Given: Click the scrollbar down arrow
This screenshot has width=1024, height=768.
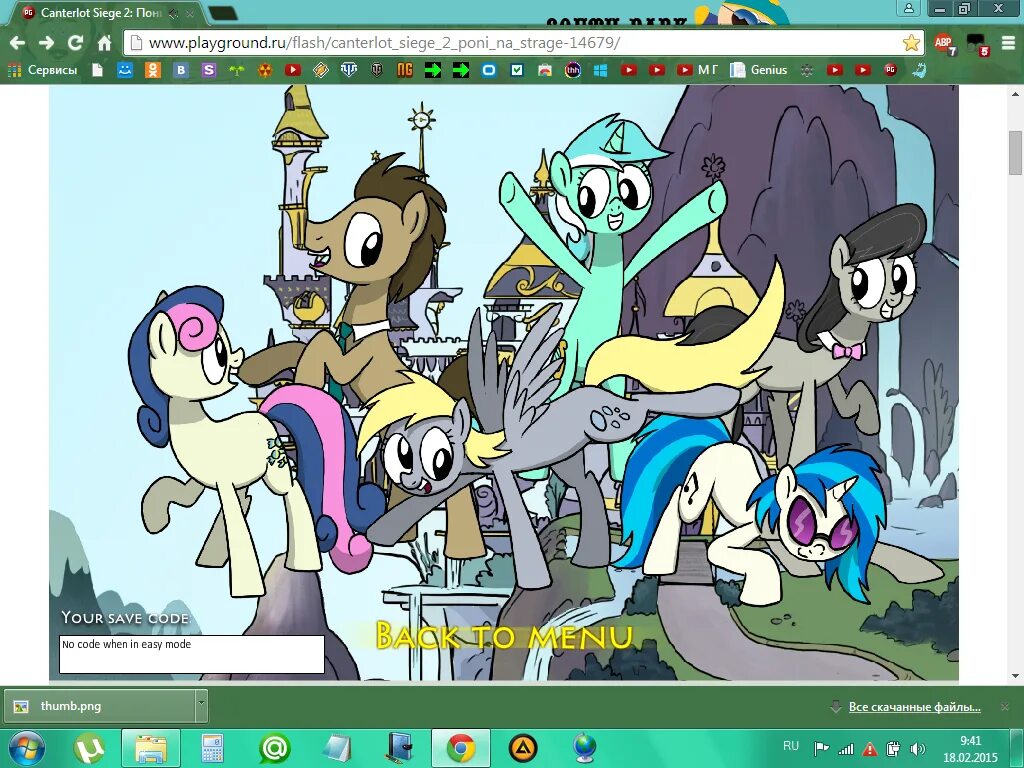Looking at the screenshot, I should 1015,676.
